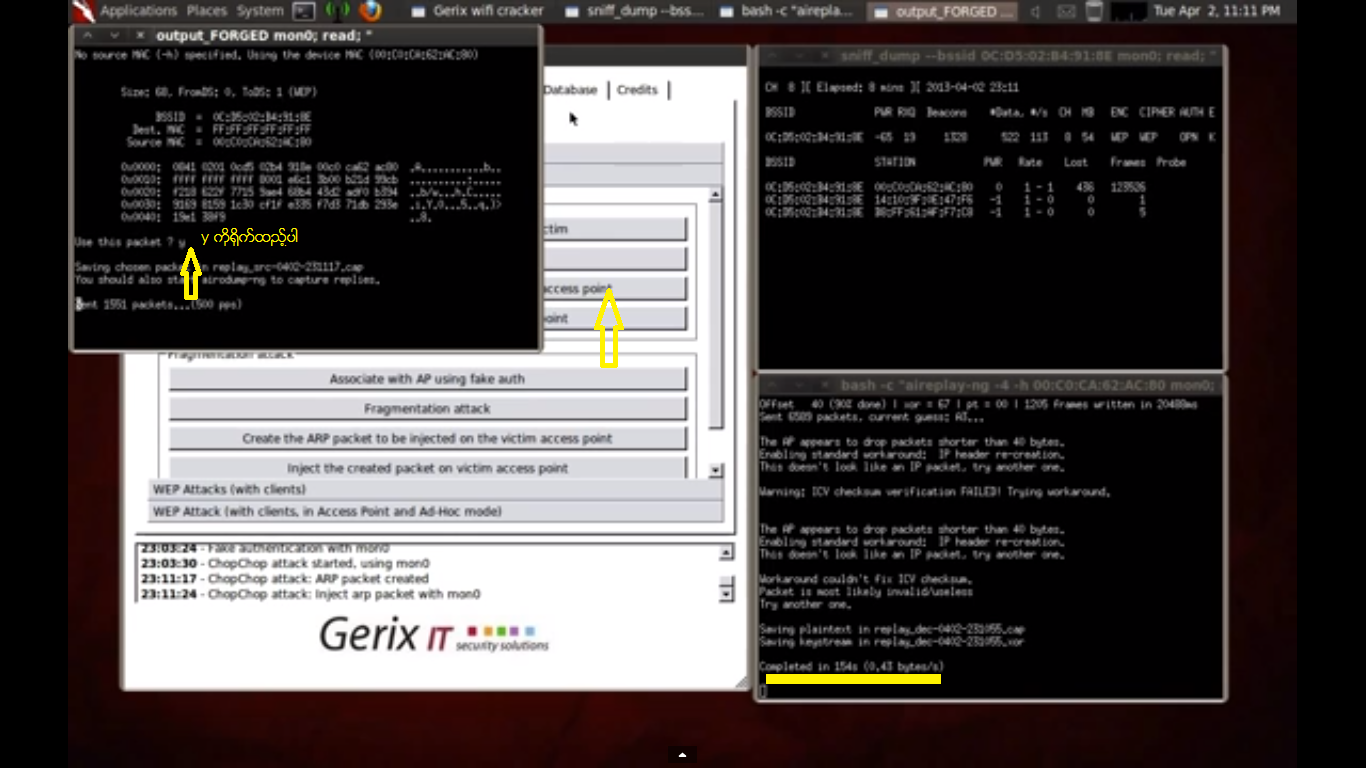Click the bash aireplay-ng terminal title bar

click(990, 385)
